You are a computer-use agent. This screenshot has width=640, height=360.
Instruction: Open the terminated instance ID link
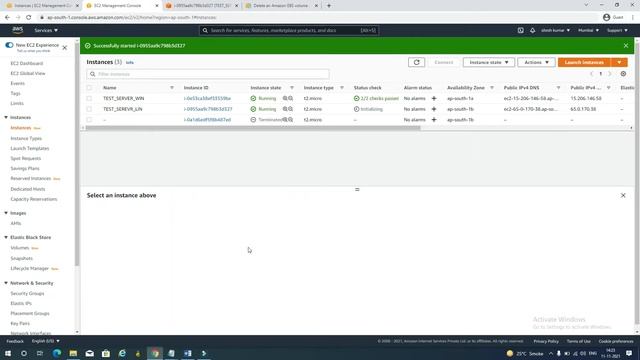click(x=207, y=120)
